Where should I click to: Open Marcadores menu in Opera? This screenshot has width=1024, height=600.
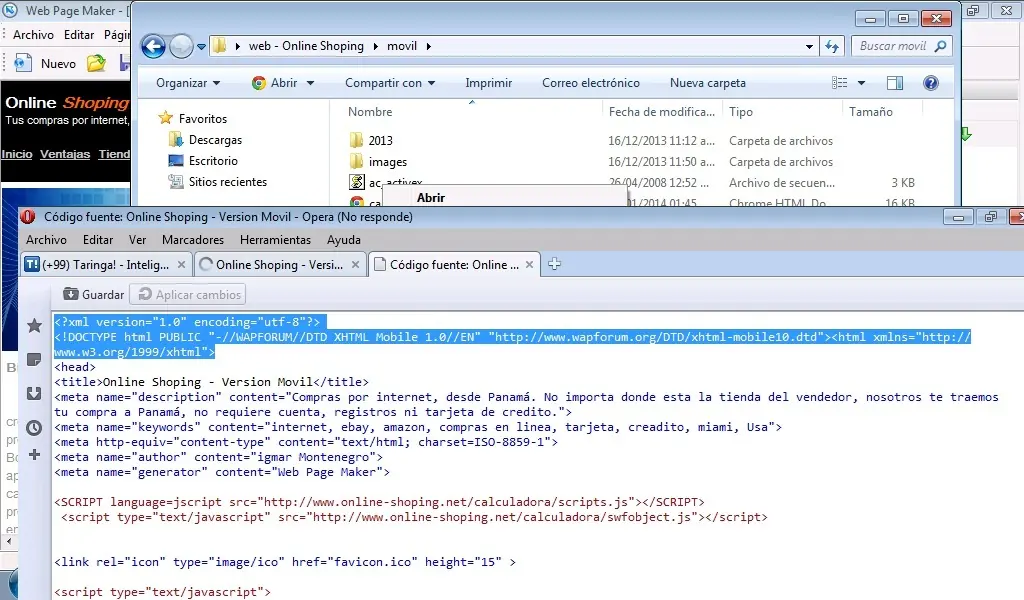193,240
